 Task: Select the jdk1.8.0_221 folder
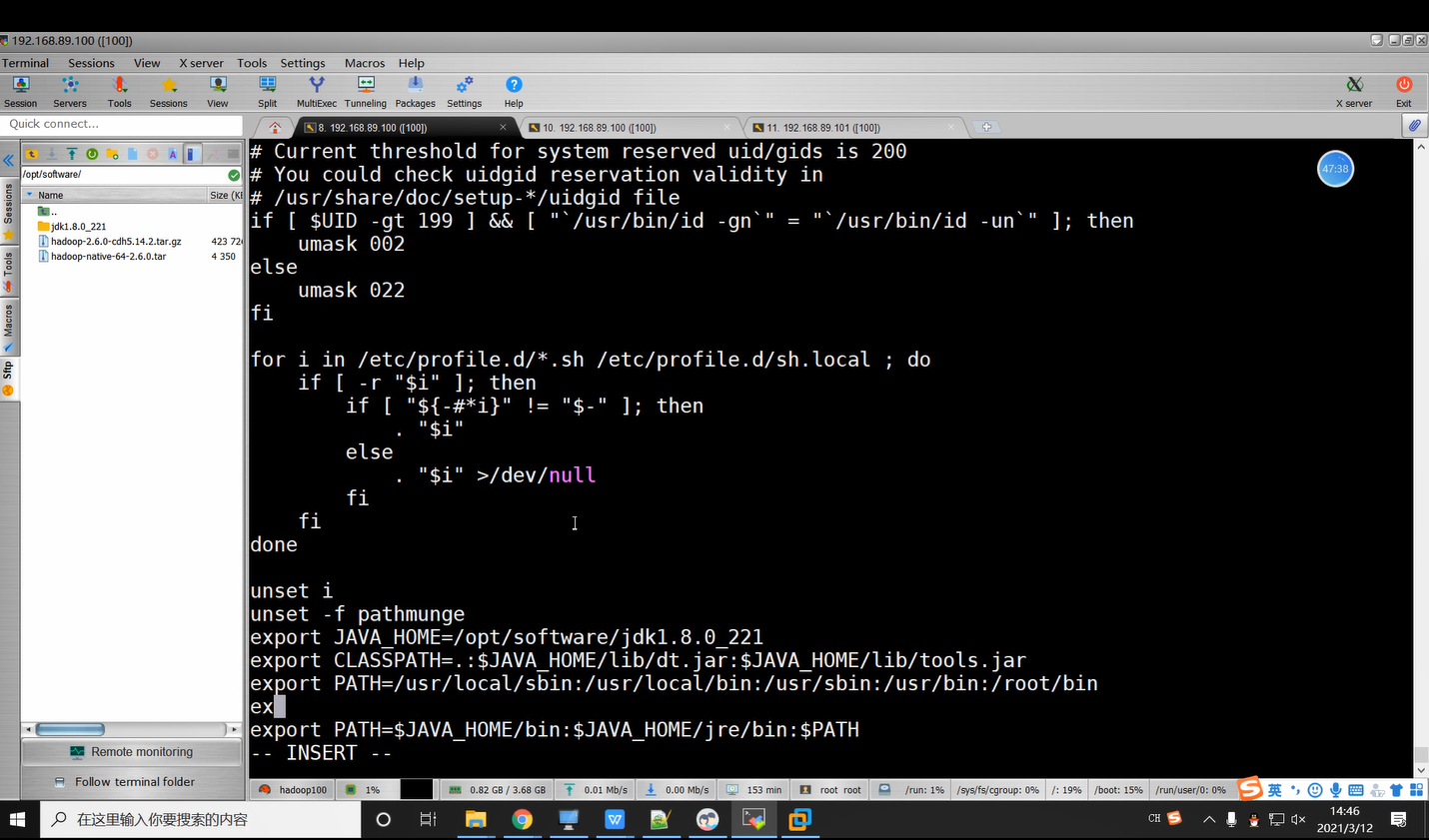(78, 227)
